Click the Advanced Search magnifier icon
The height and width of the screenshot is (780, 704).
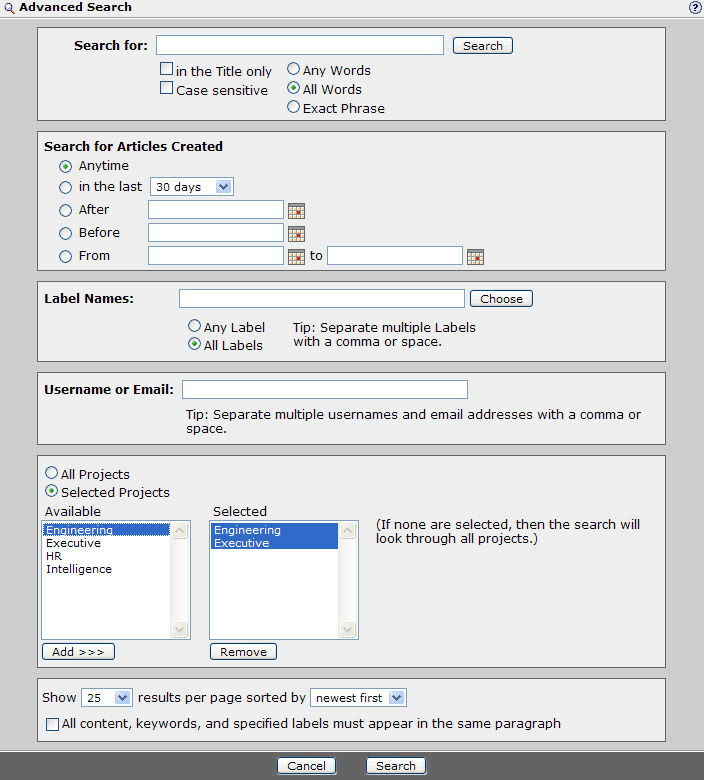click(x=9, y=7)
